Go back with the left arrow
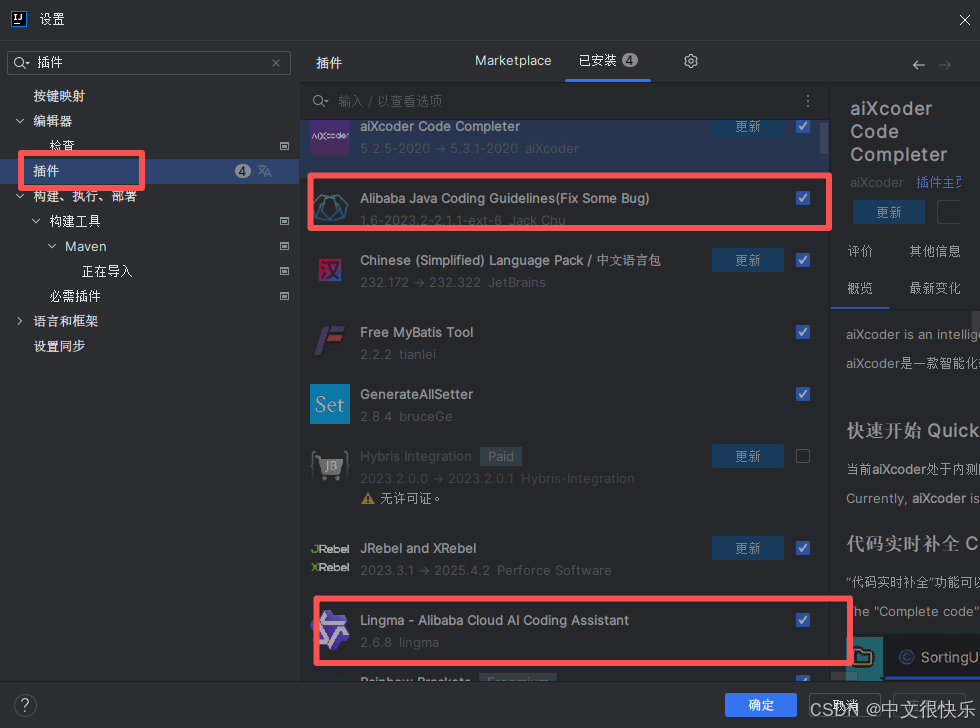The width and height of the screenshot is (980, 728). pos(919,65)
